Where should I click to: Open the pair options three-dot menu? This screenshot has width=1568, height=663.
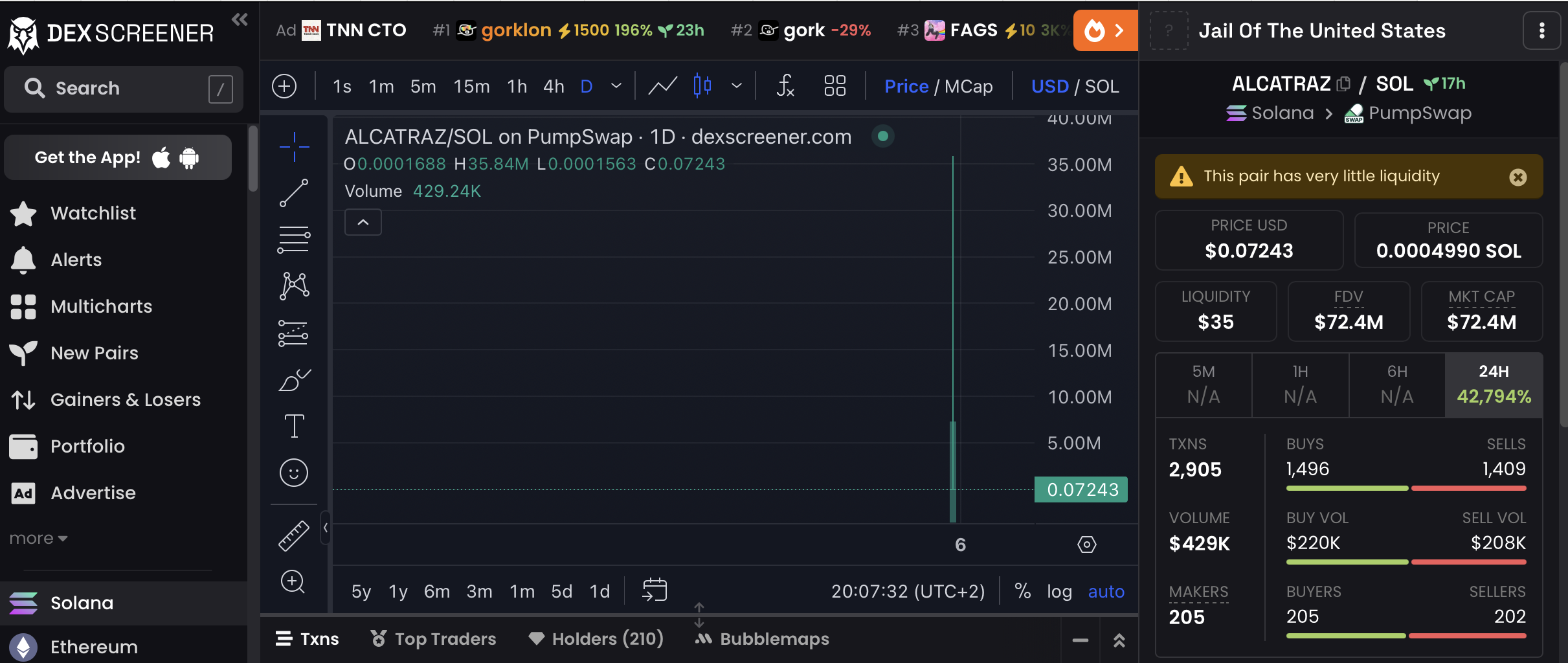(1542, 30)
